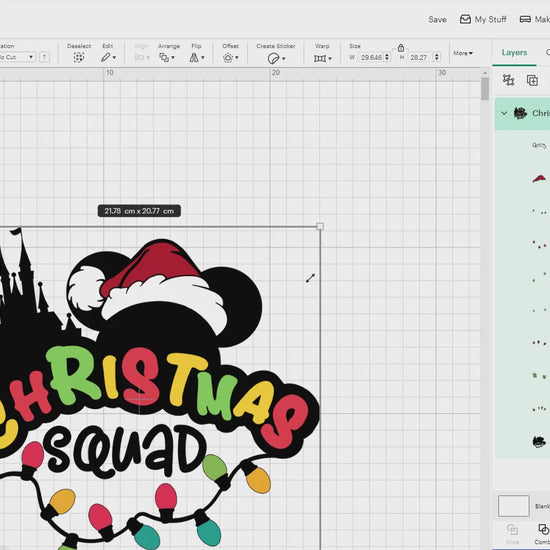Screen dimensions: 550x550
Task: Click the Height stepper arrows
Action: [x=437, y=57]
